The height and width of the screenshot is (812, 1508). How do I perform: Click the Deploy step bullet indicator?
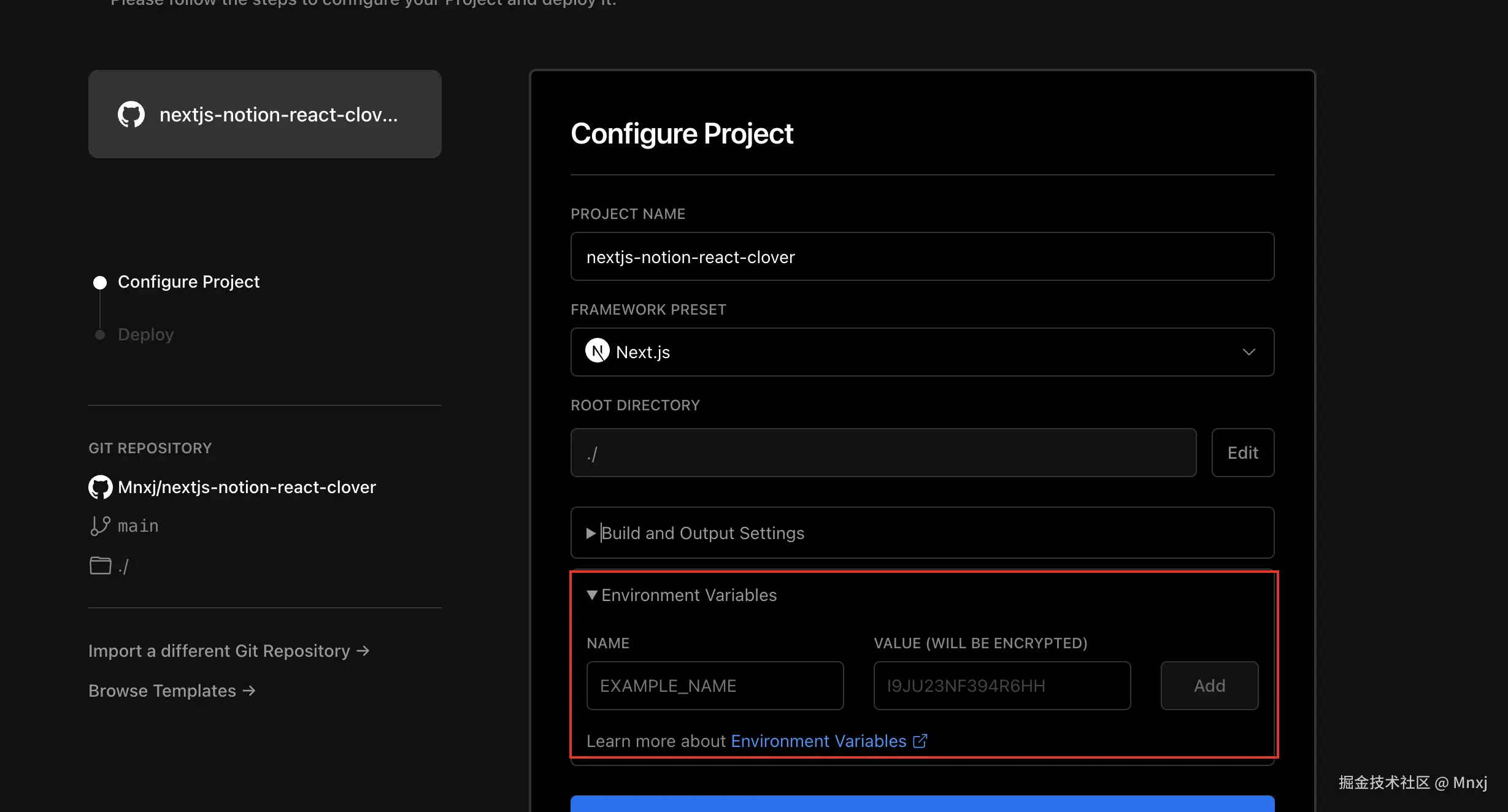click(100, 335)
